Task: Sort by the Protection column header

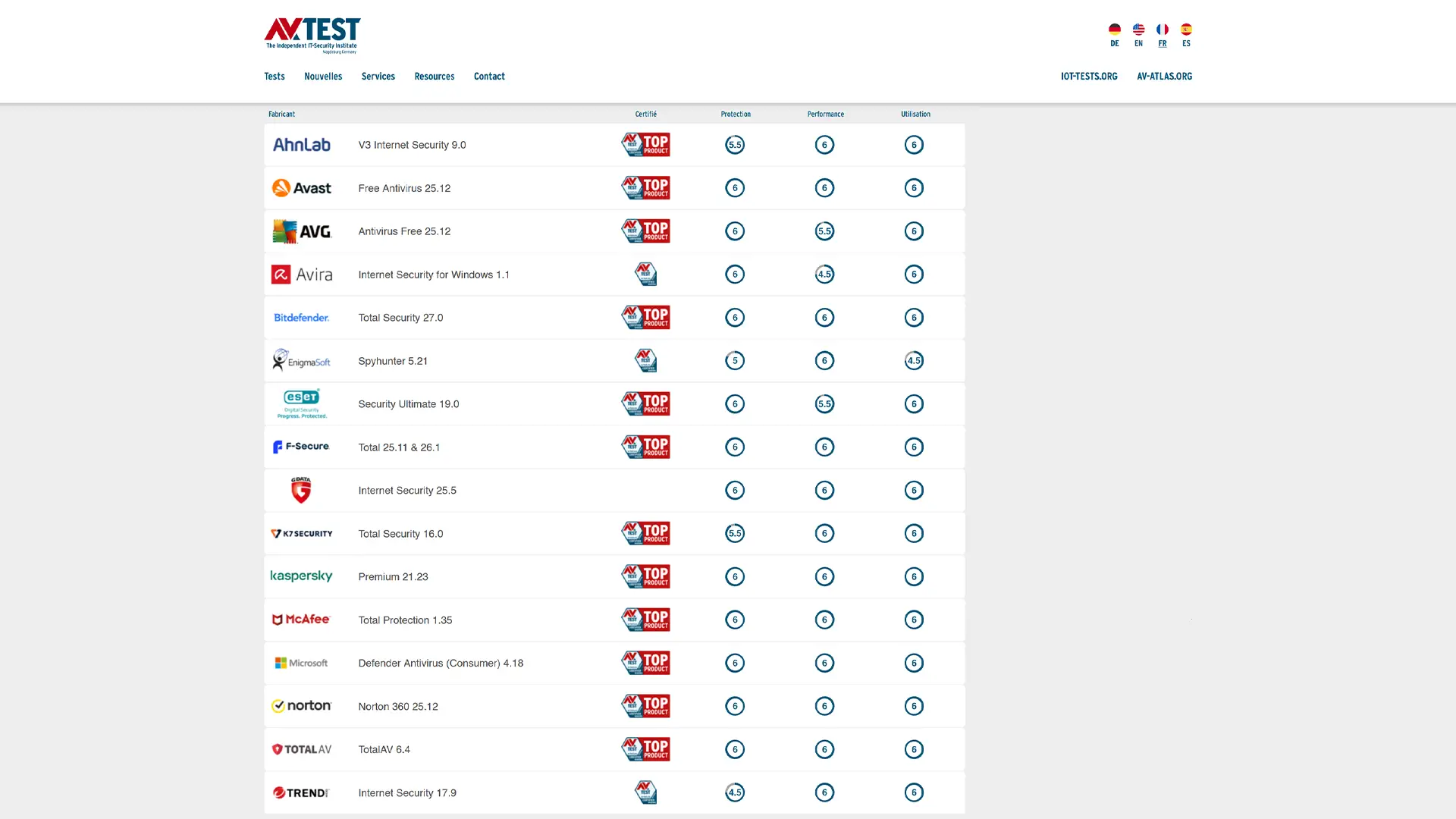Action: pyautogui.click(x=736, y=115)
